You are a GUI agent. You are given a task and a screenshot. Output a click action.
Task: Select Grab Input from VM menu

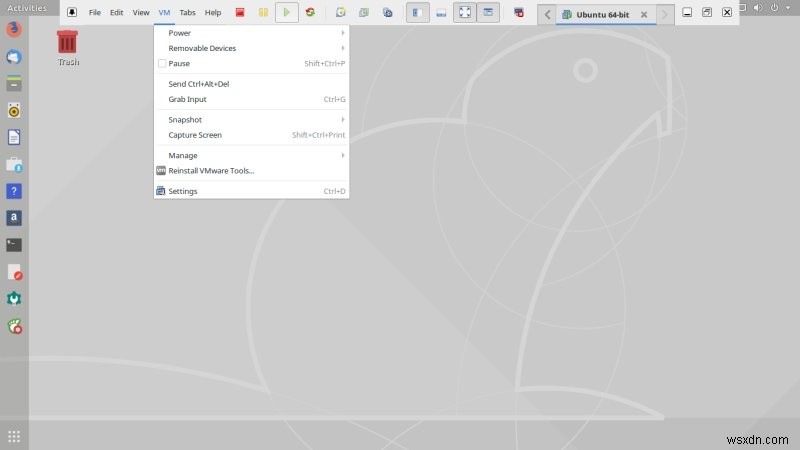click(251, 99)
